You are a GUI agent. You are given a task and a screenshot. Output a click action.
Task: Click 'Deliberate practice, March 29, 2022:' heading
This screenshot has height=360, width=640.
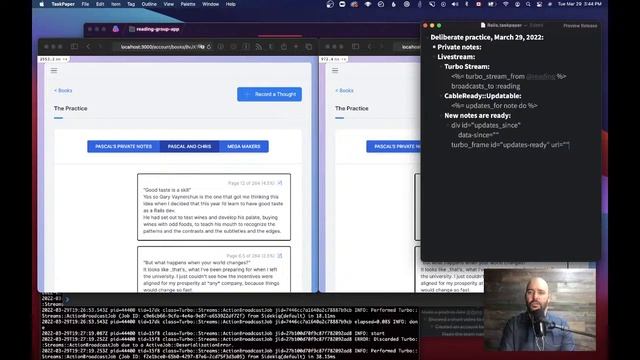[x=487, y=37]
